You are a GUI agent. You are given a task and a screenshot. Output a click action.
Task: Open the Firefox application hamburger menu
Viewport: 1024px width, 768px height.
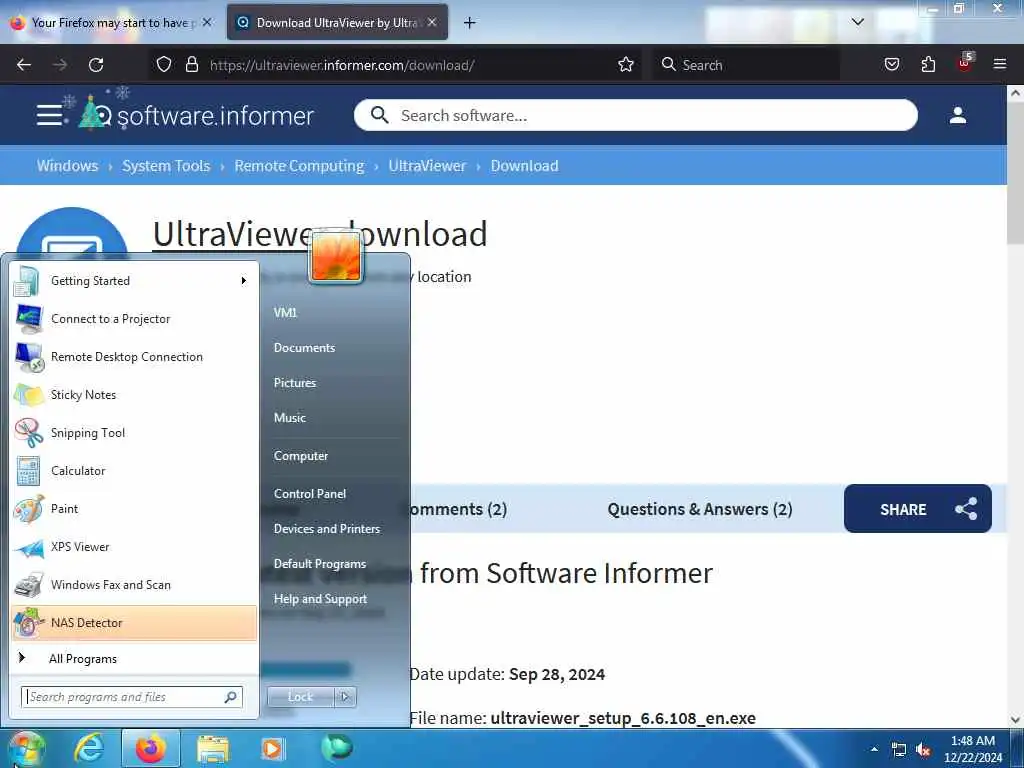tap(999, 64)
